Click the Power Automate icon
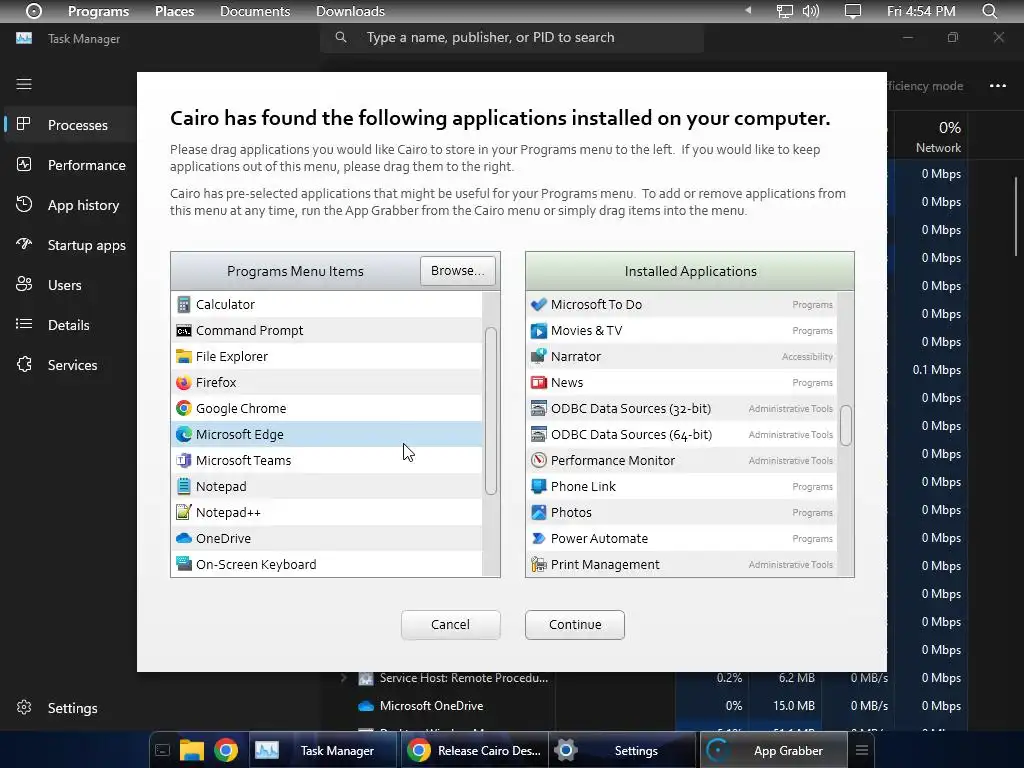This screenshot has height=768, width=1024. (x=538, y=538)
